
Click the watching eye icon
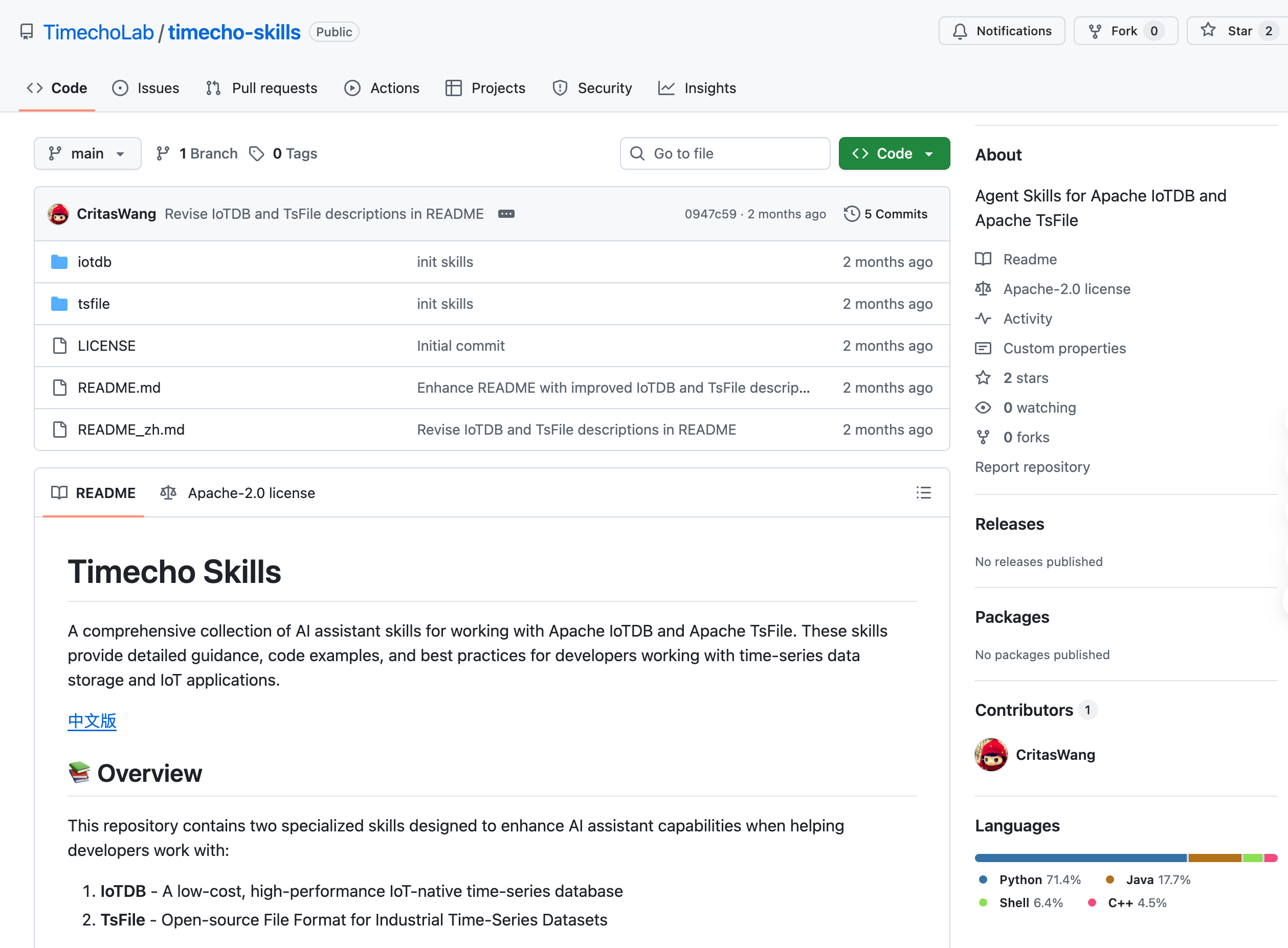click(x=983, y=408)
